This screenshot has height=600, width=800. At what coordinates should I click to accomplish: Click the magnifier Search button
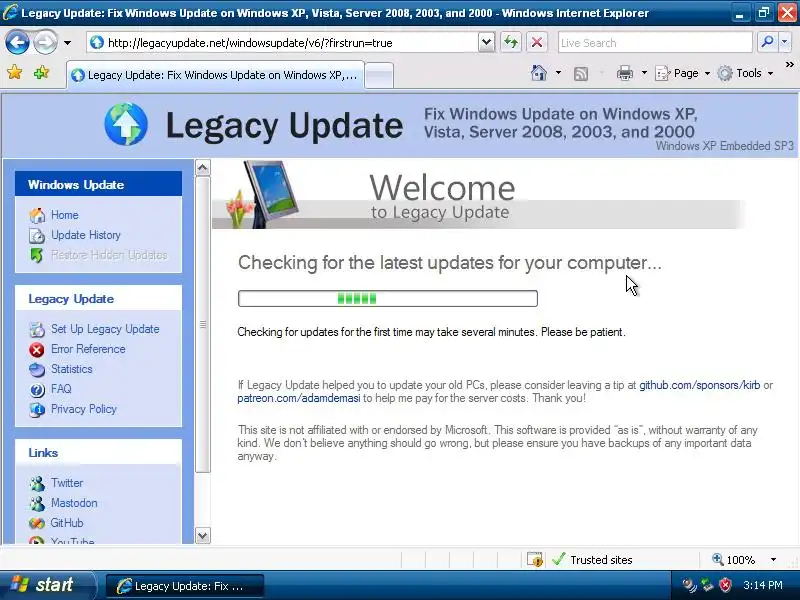tap(766, 42)
